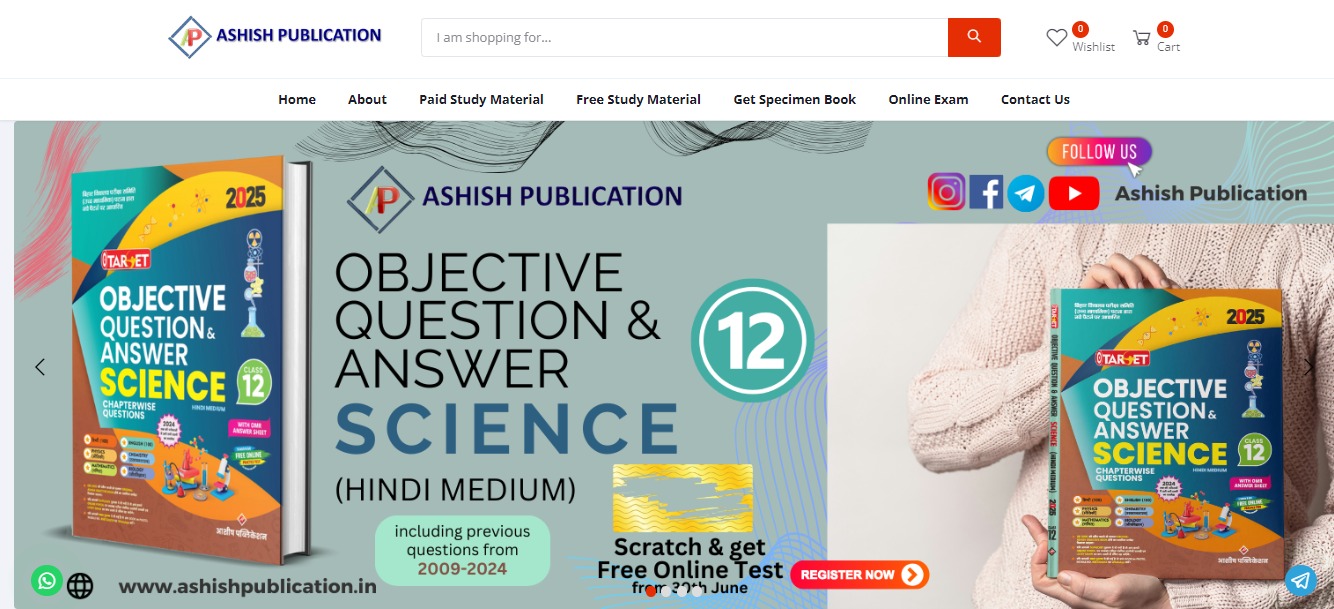Click the Instagram icon in banner
The image size is (1334, 609).
(x=946, y=192)
